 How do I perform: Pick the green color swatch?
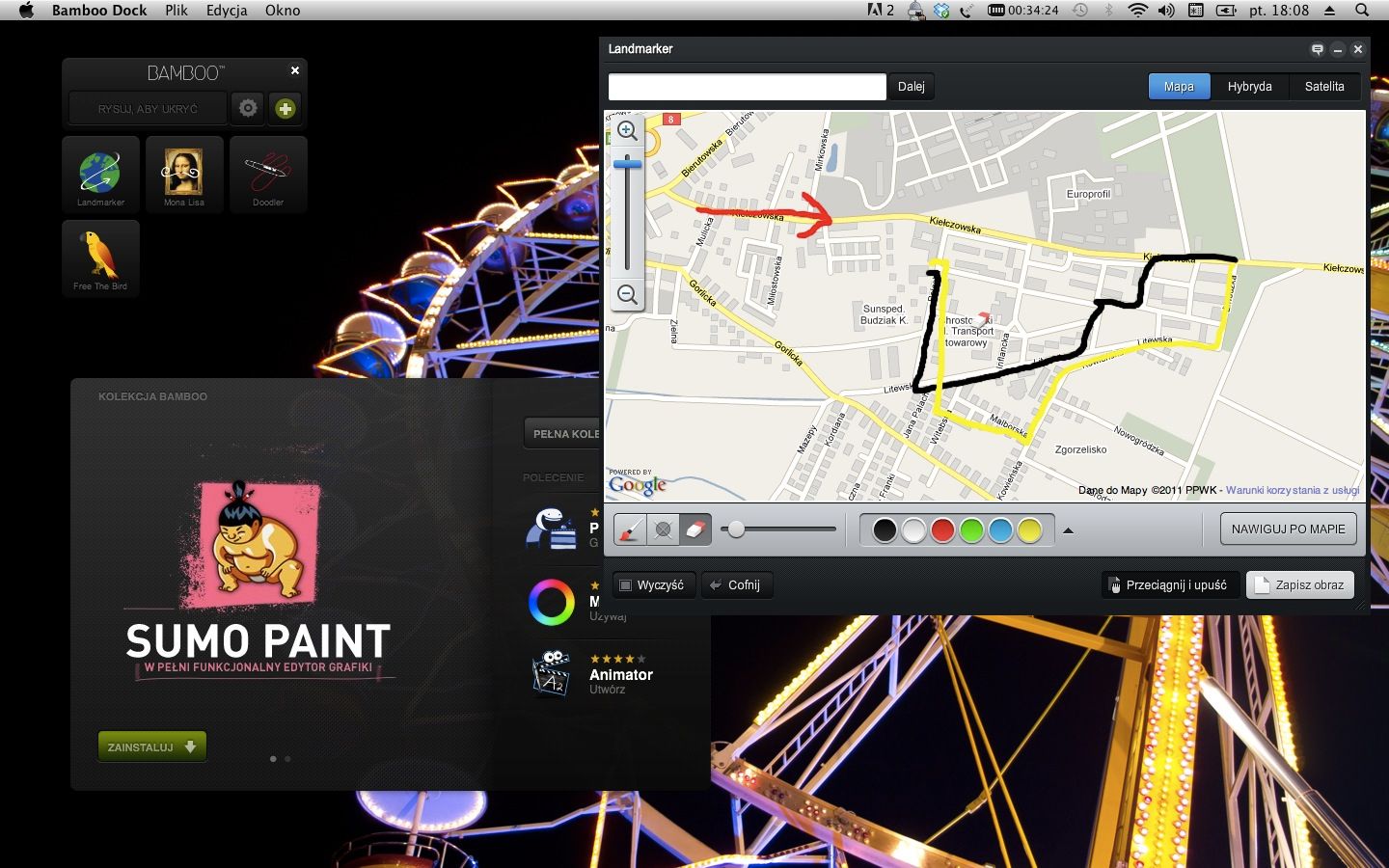click(x=971, y=530)
